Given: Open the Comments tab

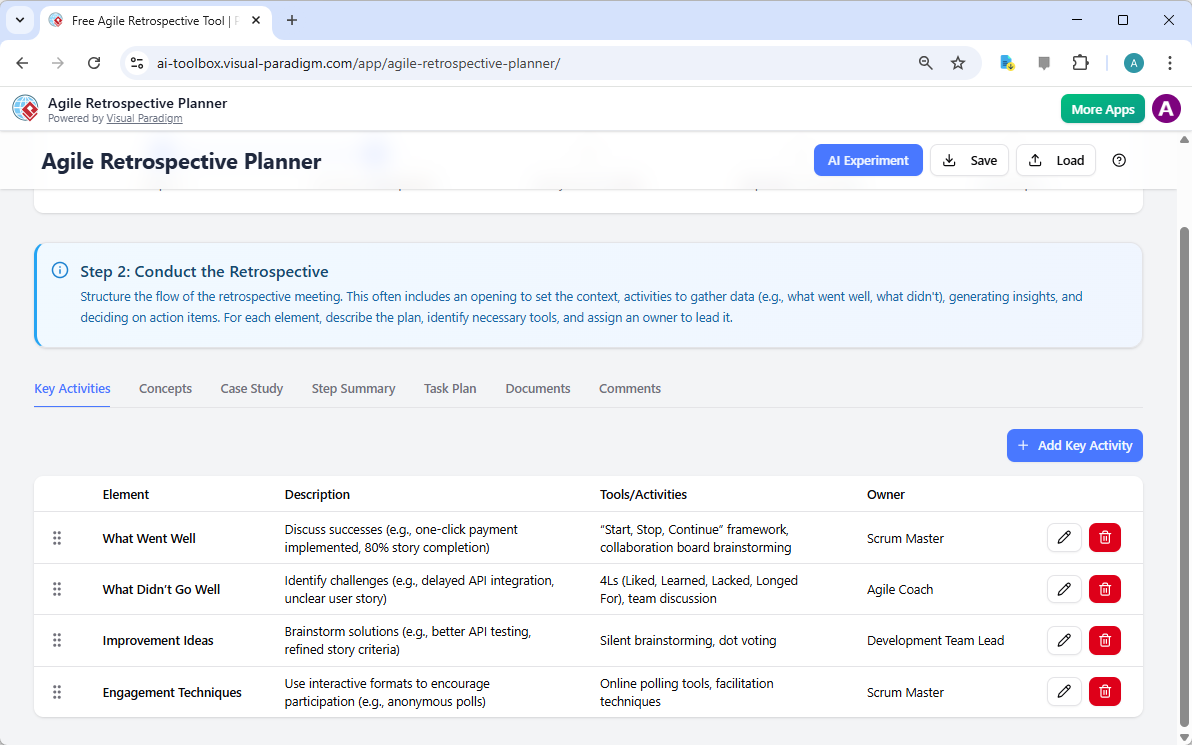Looking at the screenshot, I should coord(630,388).
